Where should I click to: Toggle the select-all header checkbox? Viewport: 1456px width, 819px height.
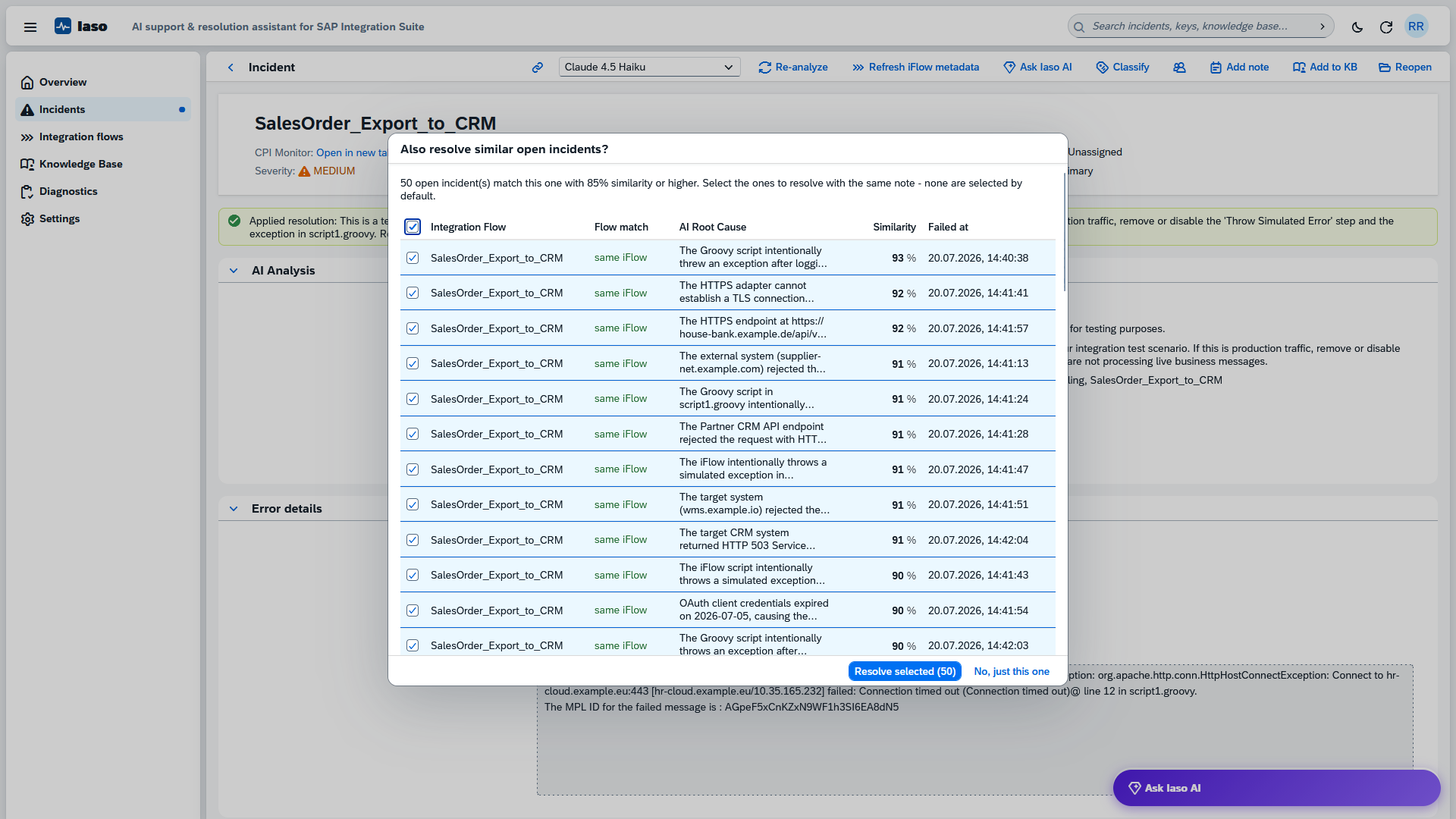(x=413, y=227)
